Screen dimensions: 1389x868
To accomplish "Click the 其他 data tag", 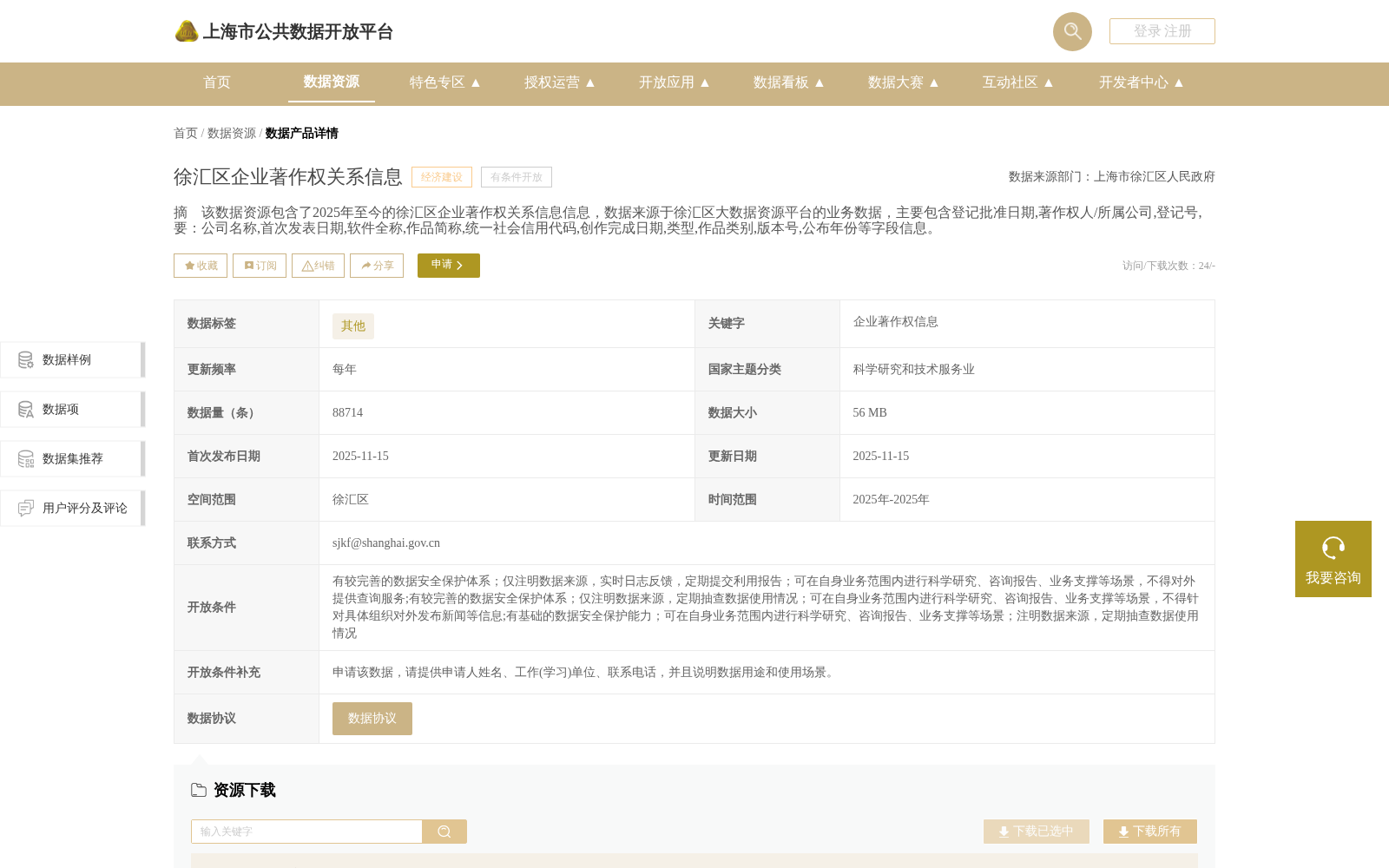I will pos(353,326).
